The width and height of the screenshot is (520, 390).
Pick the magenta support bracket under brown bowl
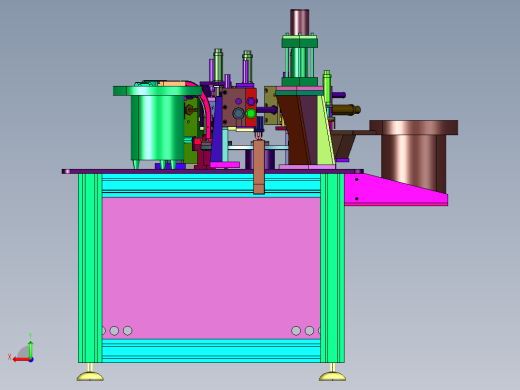[396, 189]
